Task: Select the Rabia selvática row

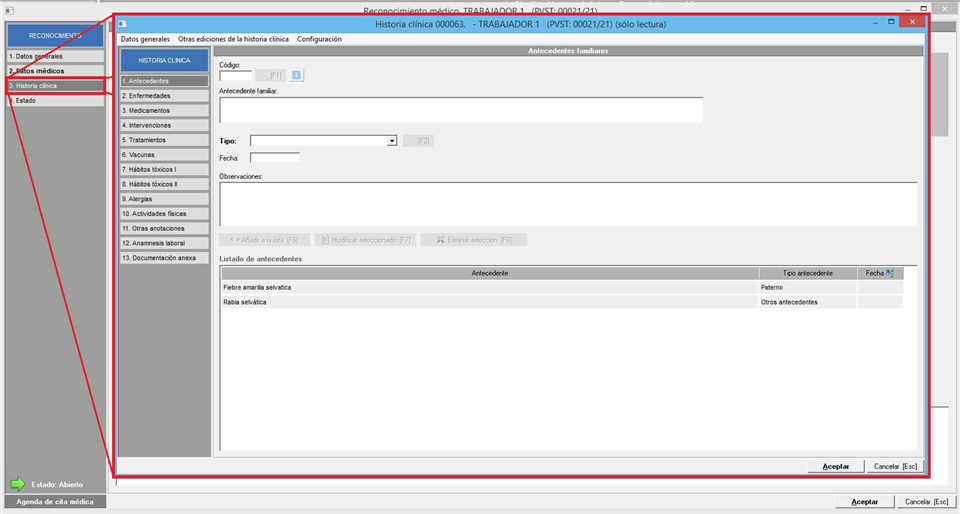Action: coord(562,302)
